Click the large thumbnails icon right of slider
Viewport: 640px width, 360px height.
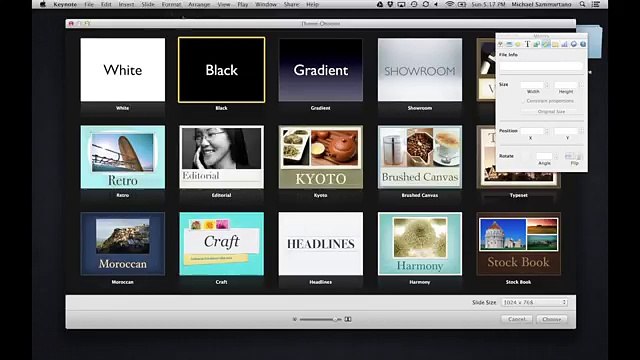pos(348,319)
